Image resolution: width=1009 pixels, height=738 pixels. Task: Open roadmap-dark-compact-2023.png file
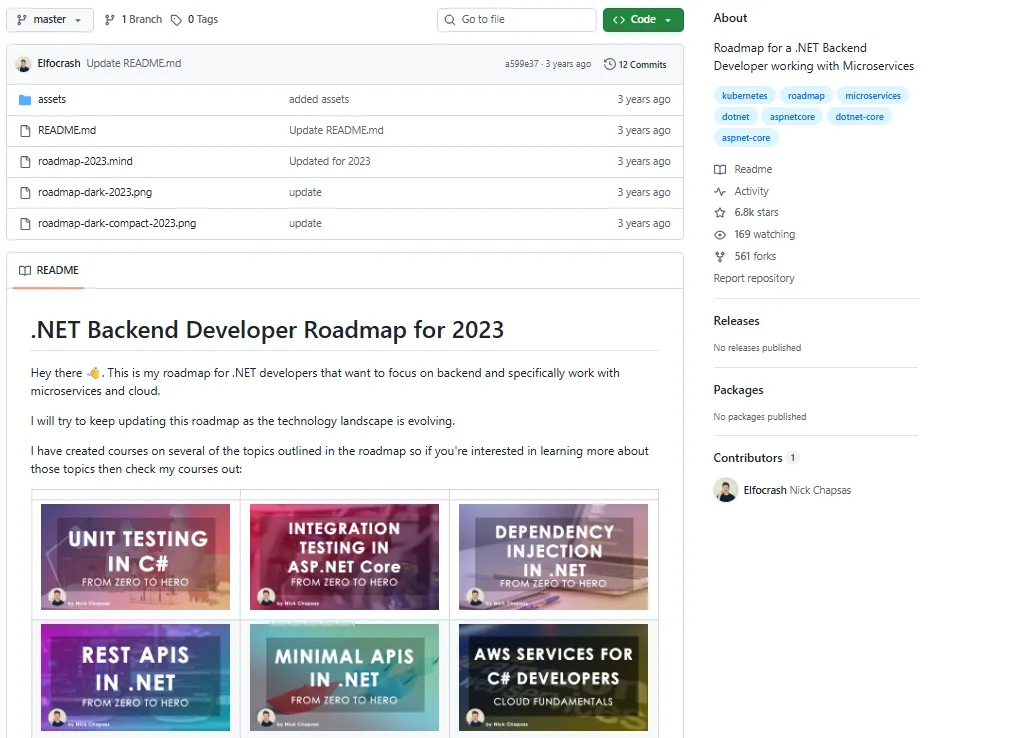click(117, 223)
